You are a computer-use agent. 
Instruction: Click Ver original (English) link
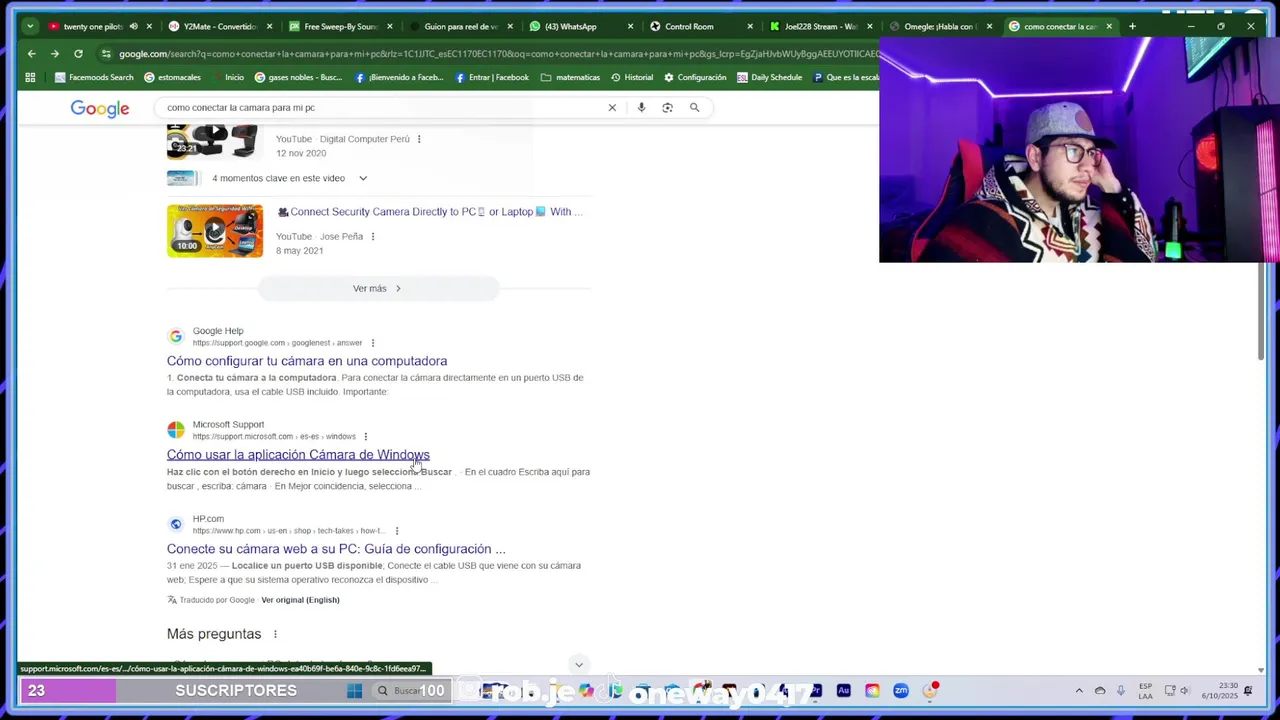300,600
